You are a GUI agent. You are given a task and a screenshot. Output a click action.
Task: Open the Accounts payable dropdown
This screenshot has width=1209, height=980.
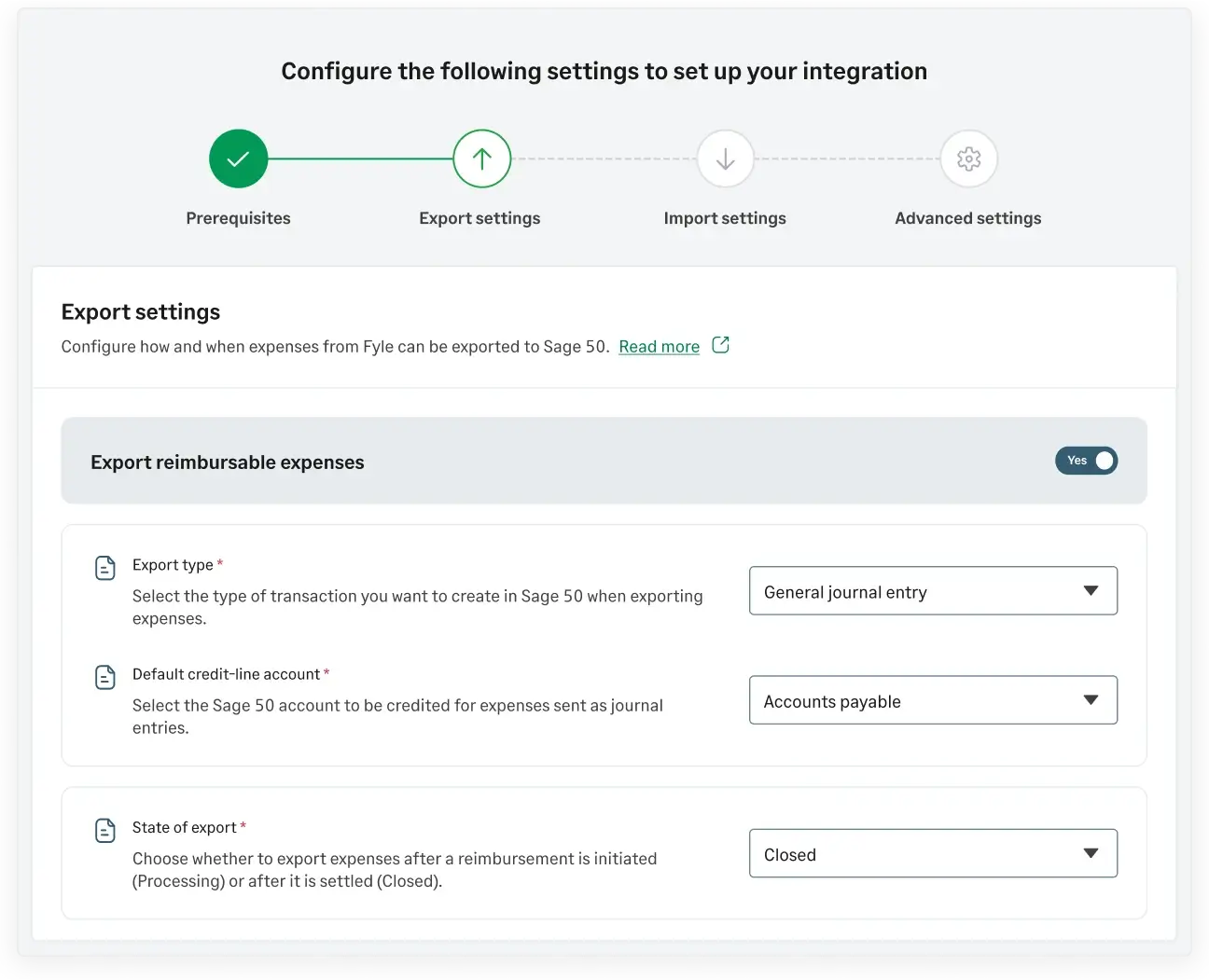click(933, 700)
